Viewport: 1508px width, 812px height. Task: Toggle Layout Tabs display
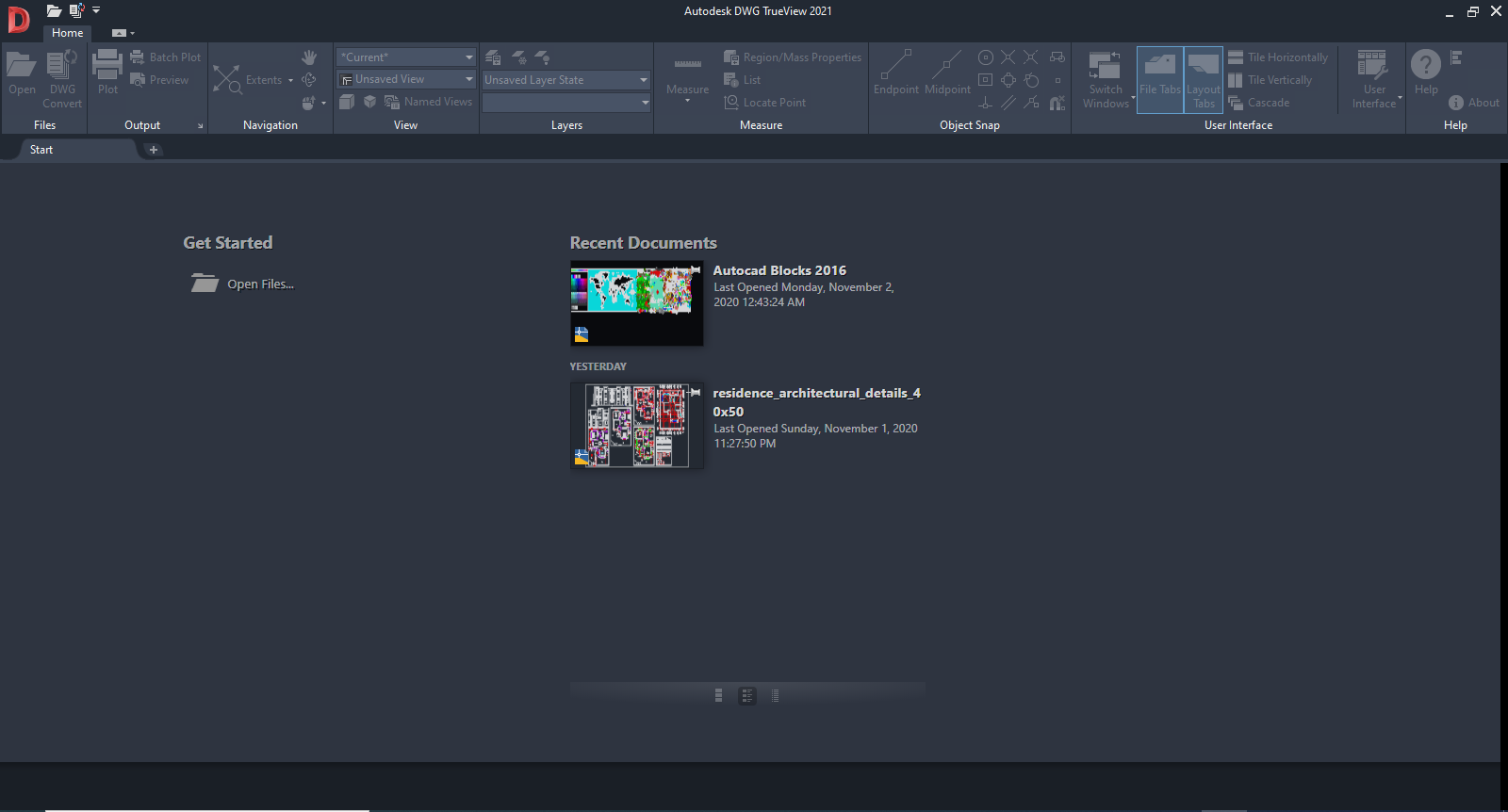click(1204, 79)
